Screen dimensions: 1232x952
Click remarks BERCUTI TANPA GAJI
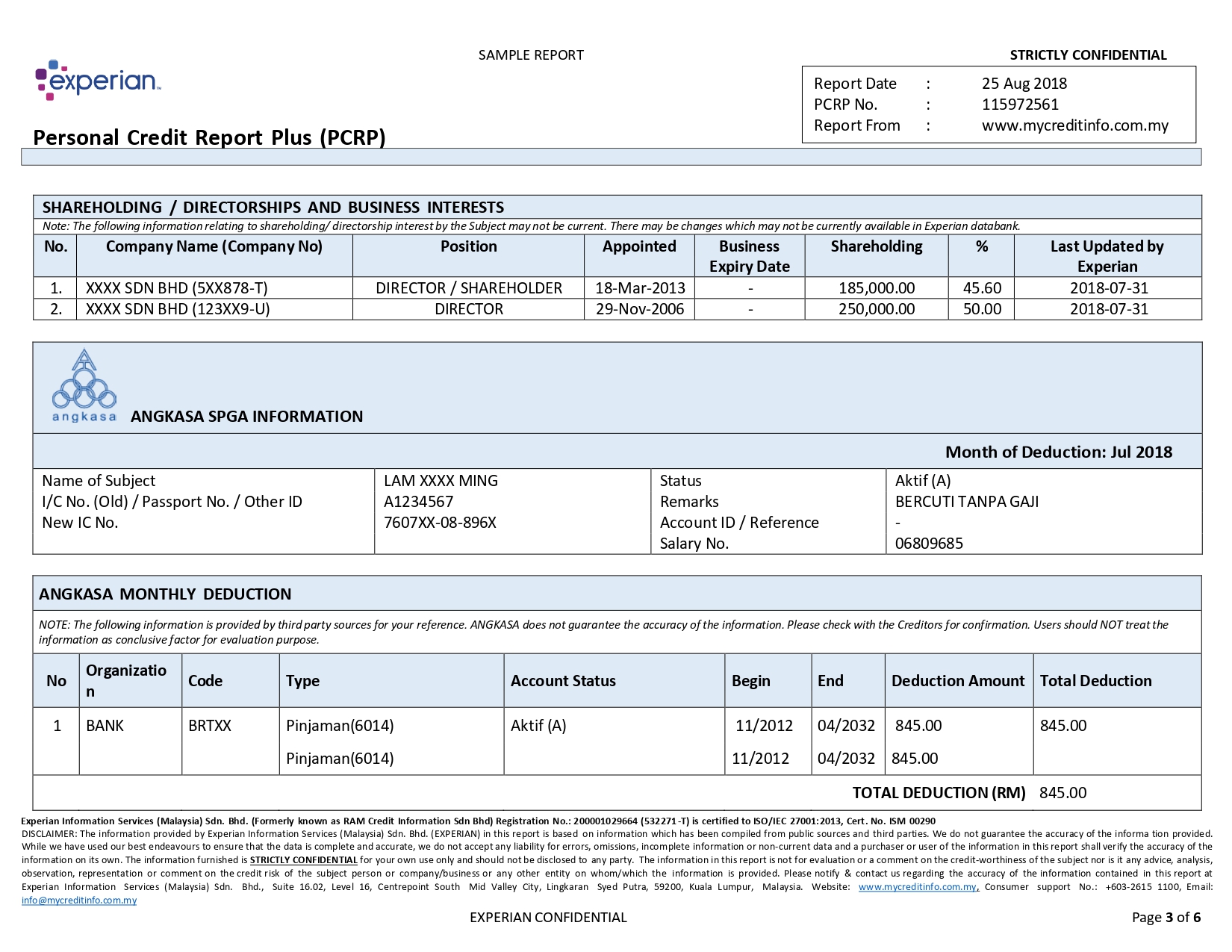point(967,502)
